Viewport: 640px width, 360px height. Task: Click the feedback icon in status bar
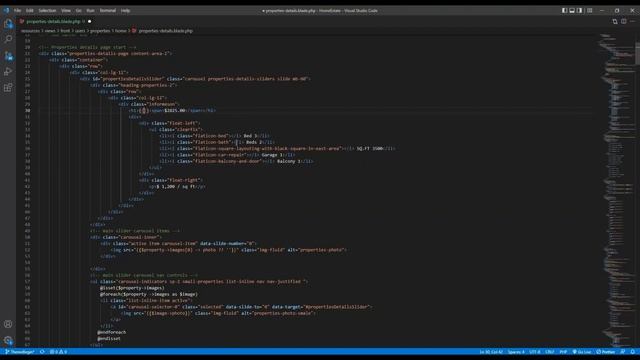(623, 352)
